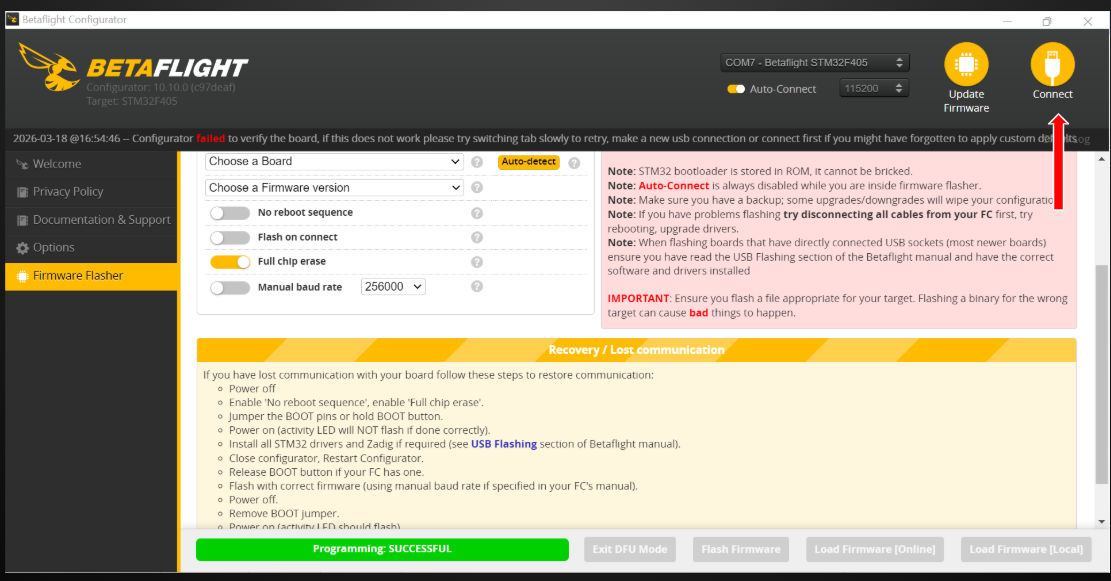Image resolution: width=1111 pixels, height=581 pixels.
Task: Disable the Full chip erase toggle
Action: tap(230, 262)
